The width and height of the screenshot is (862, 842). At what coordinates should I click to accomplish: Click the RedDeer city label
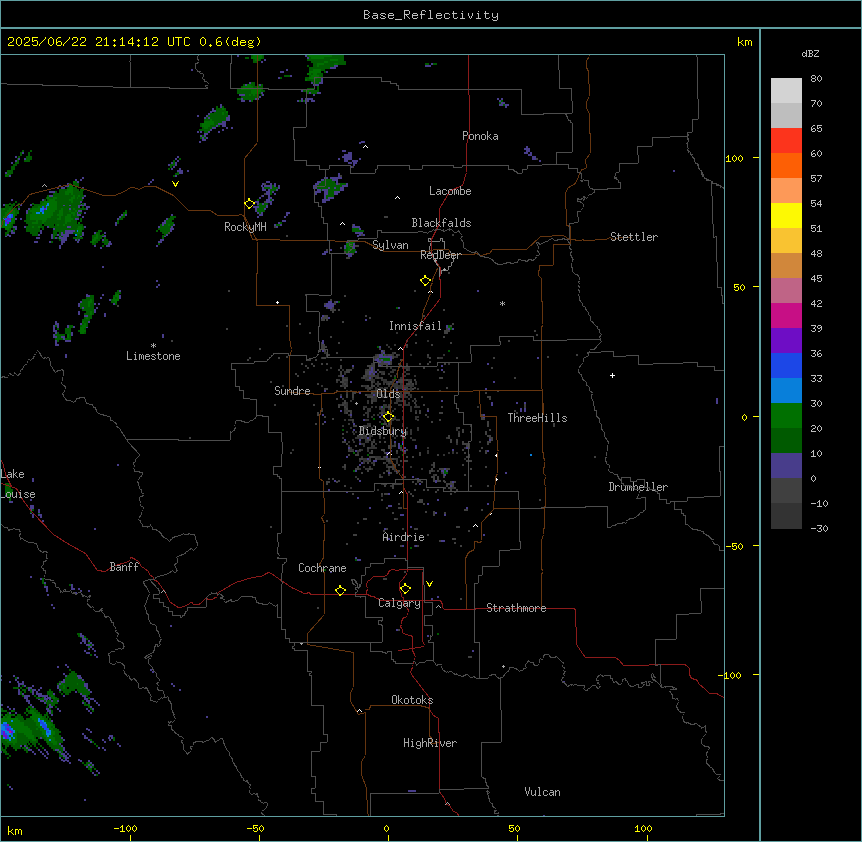tap(440, 255)
